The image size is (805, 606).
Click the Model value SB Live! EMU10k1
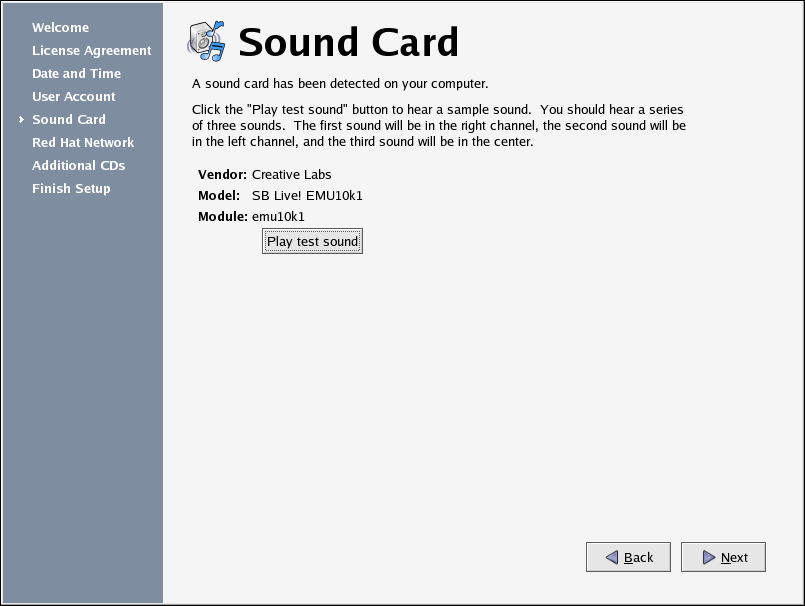click(307, 196)
